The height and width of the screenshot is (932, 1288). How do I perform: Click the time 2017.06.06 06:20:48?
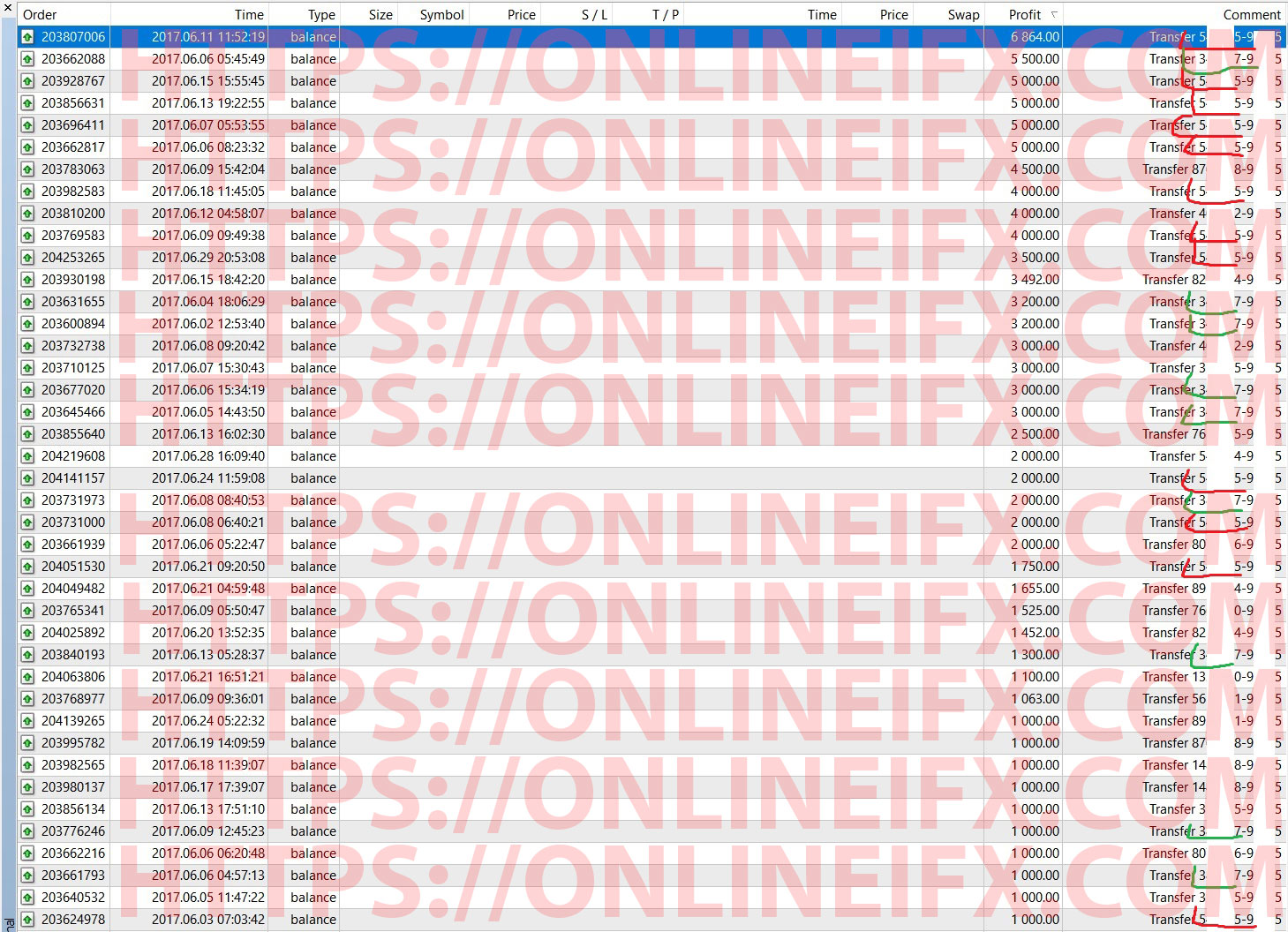[x=208, y=853]
